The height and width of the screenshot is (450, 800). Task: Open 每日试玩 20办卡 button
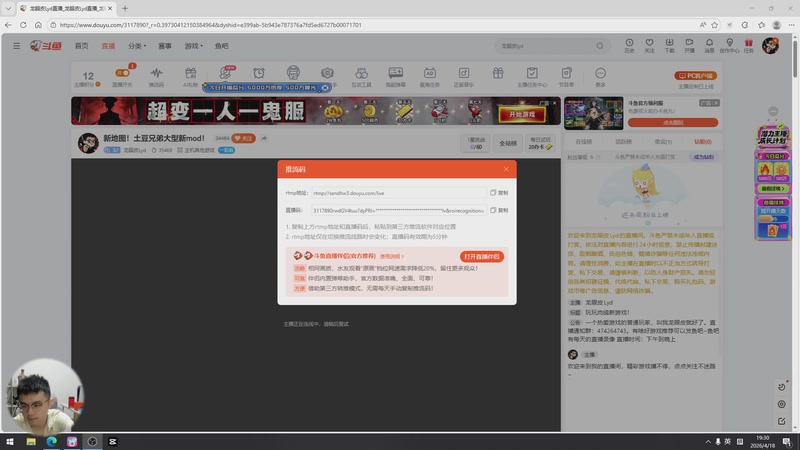540,143
